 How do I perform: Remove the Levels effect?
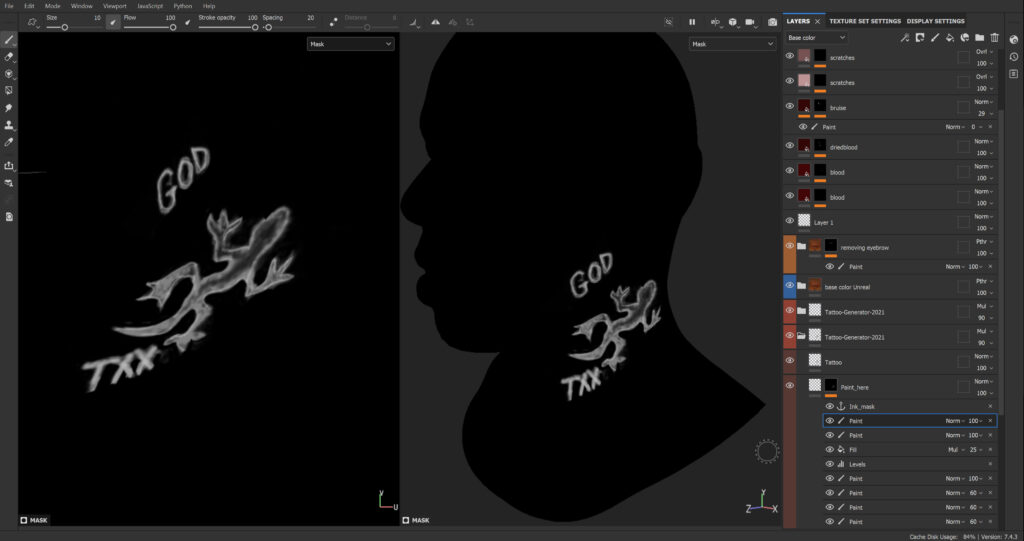(990, 464)
